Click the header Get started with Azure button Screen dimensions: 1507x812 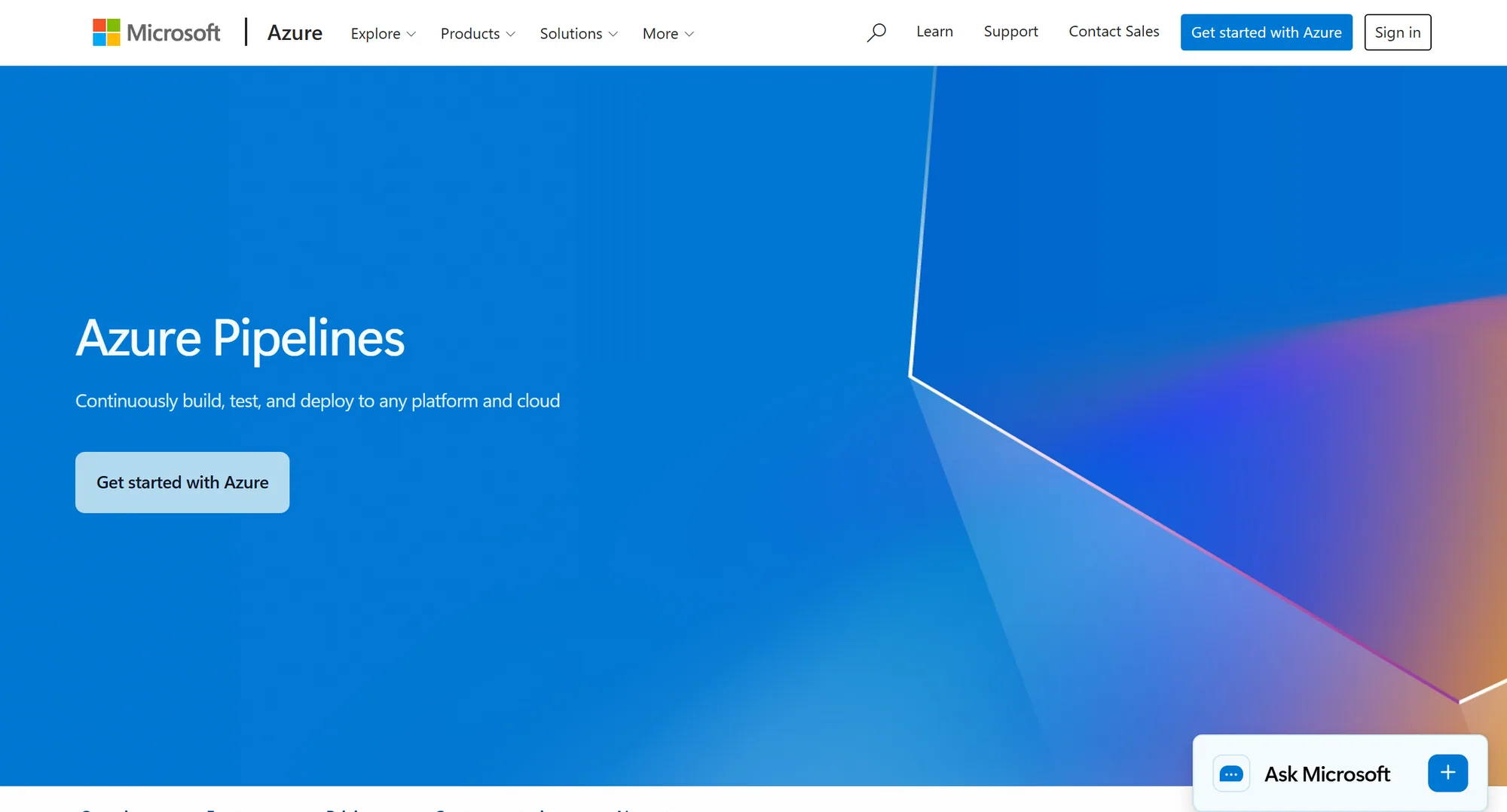[1266, 32]
